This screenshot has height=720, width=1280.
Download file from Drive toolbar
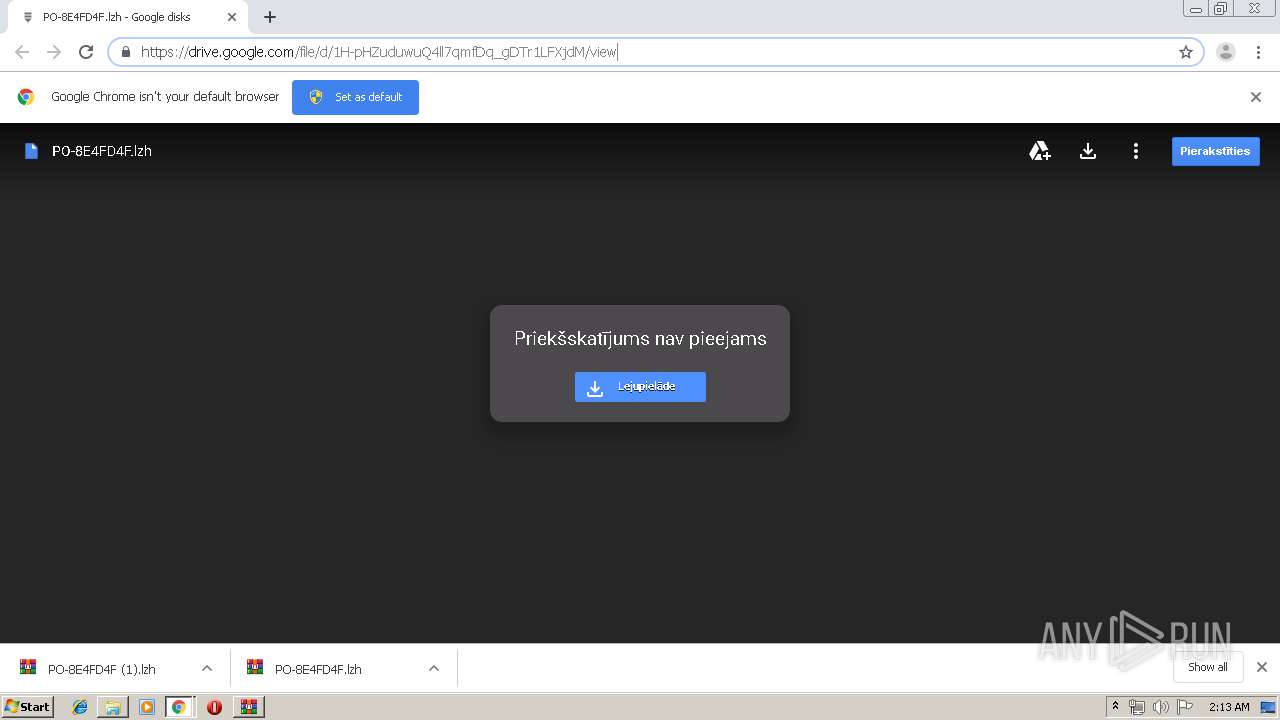(1088, 151)
